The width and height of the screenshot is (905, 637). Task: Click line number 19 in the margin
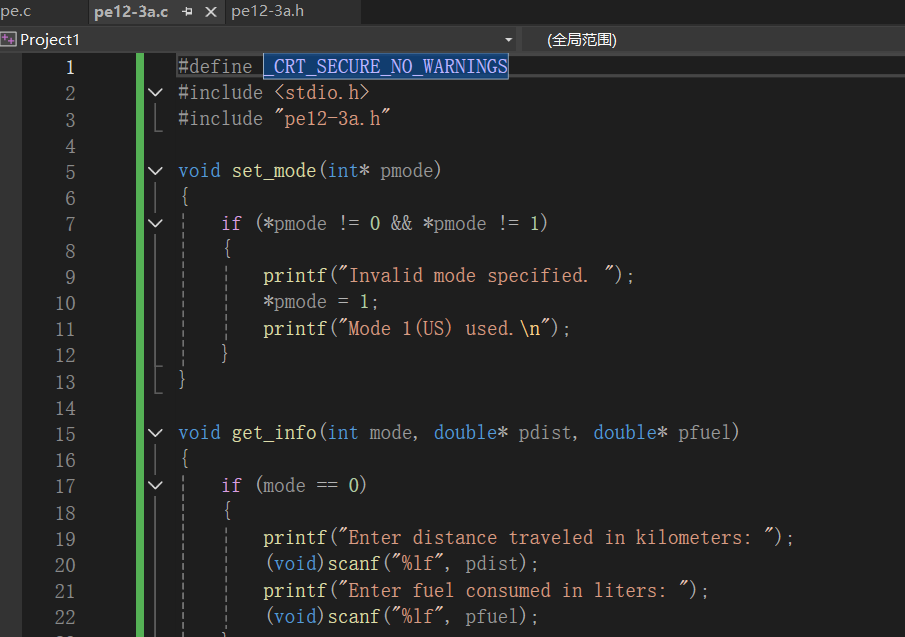[65, 539]
